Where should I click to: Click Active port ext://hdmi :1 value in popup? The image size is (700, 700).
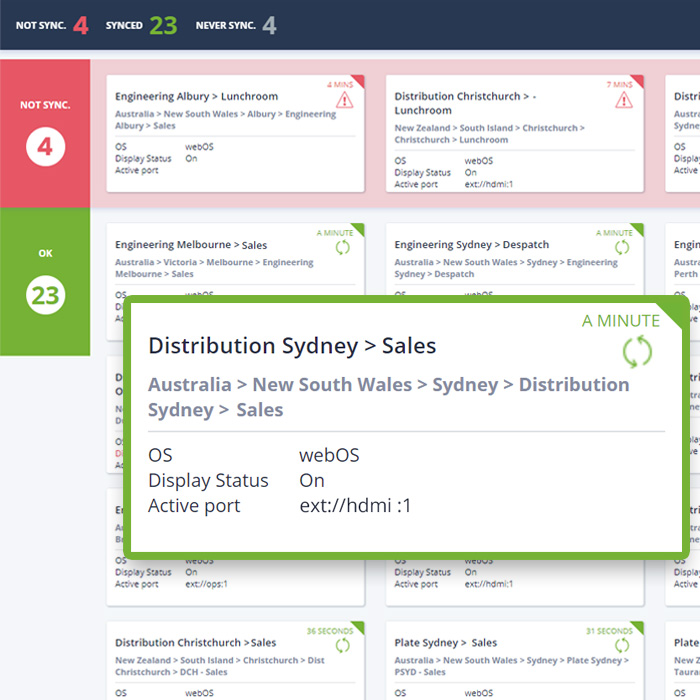pyautogui.click(x=355, y=506)
